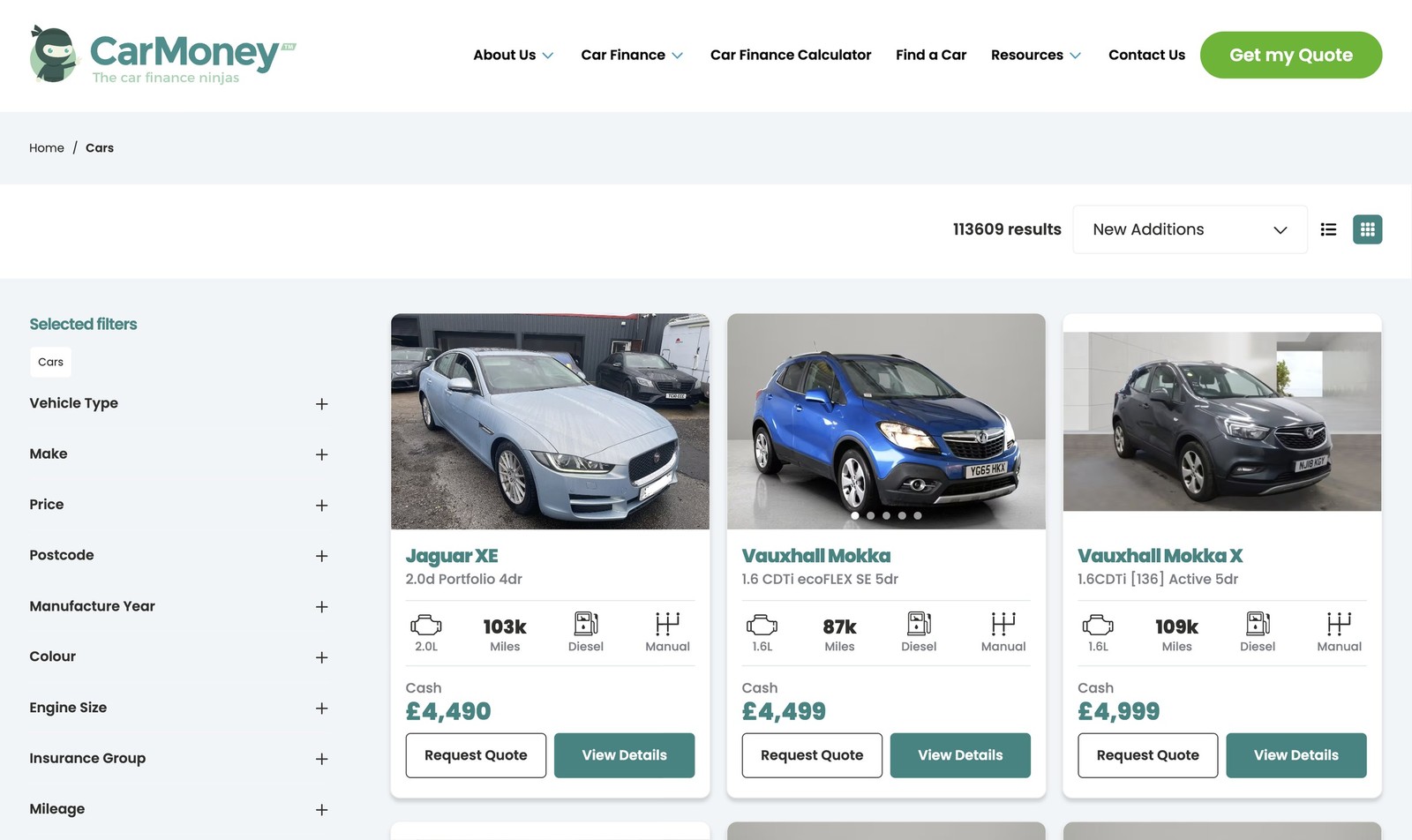This screenshot has height=840, width=1412.
Task: Click the 2.0d Portfolio 4dr subtitle
Action: [464, 579]
